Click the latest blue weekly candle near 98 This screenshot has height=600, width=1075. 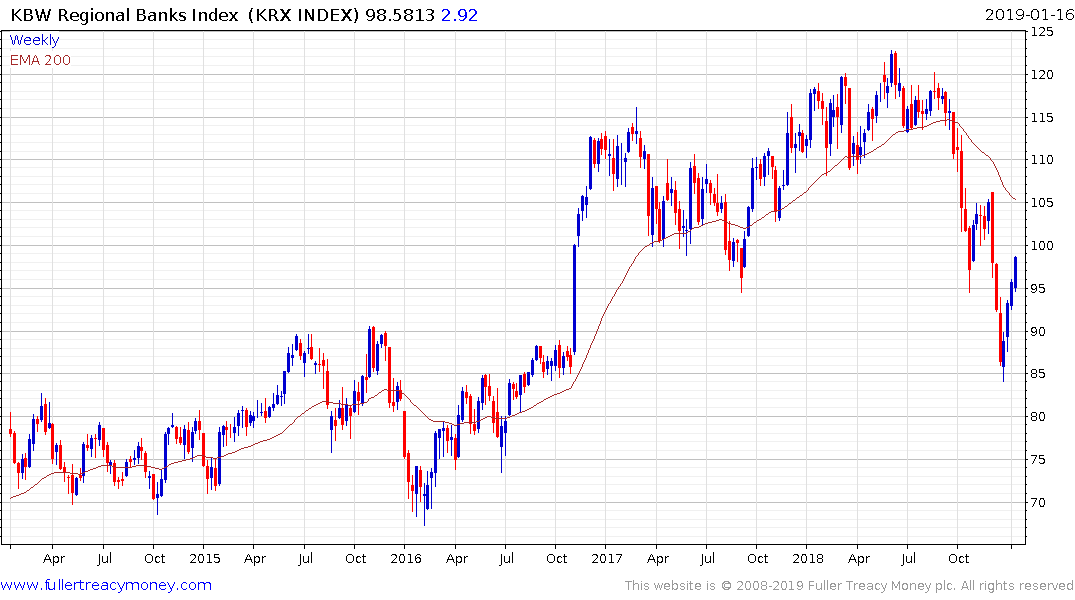pyautogui.click(x=1015, y=273)
